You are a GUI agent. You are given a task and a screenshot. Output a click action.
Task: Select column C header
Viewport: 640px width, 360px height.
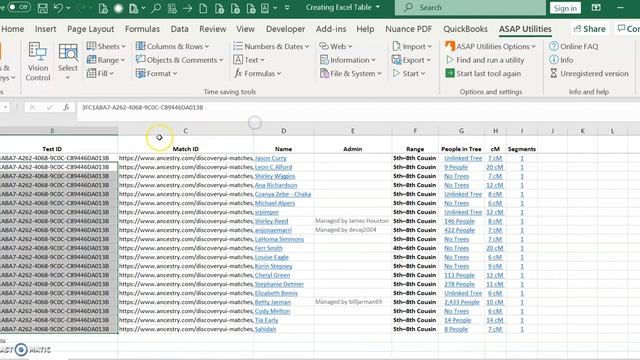(185, 131)
